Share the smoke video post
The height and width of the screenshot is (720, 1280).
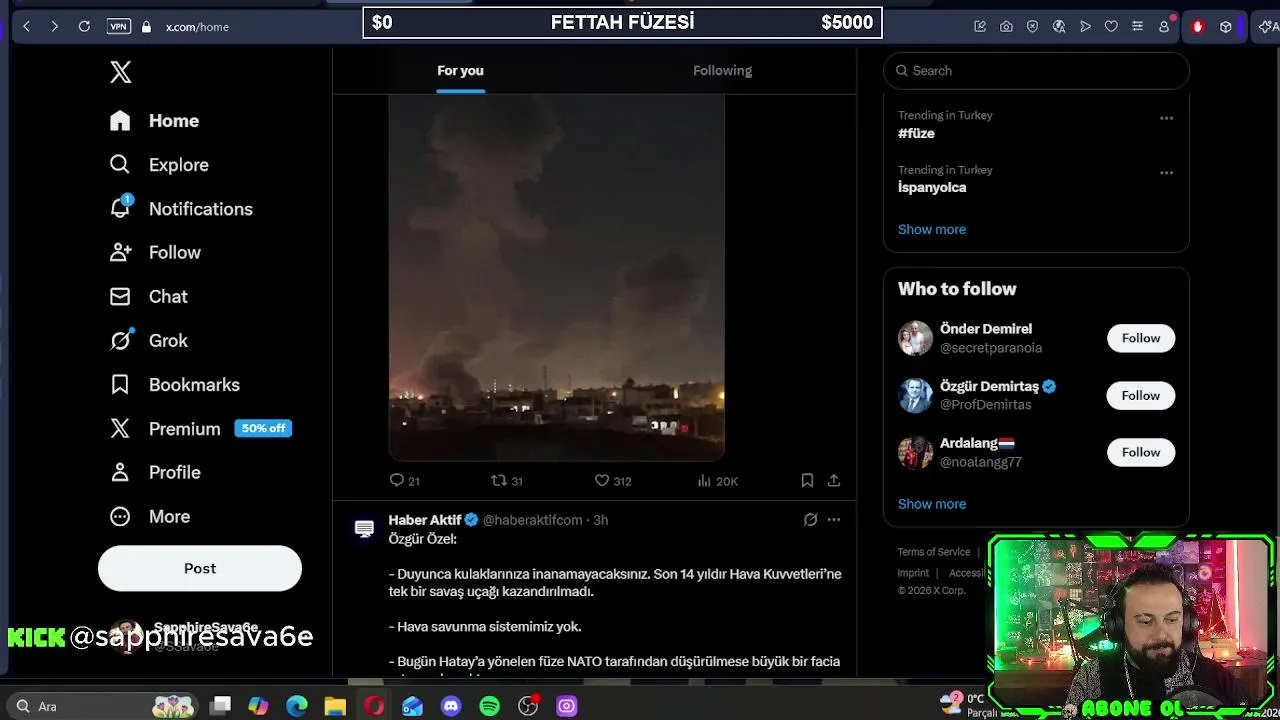(x=833, y=481)
